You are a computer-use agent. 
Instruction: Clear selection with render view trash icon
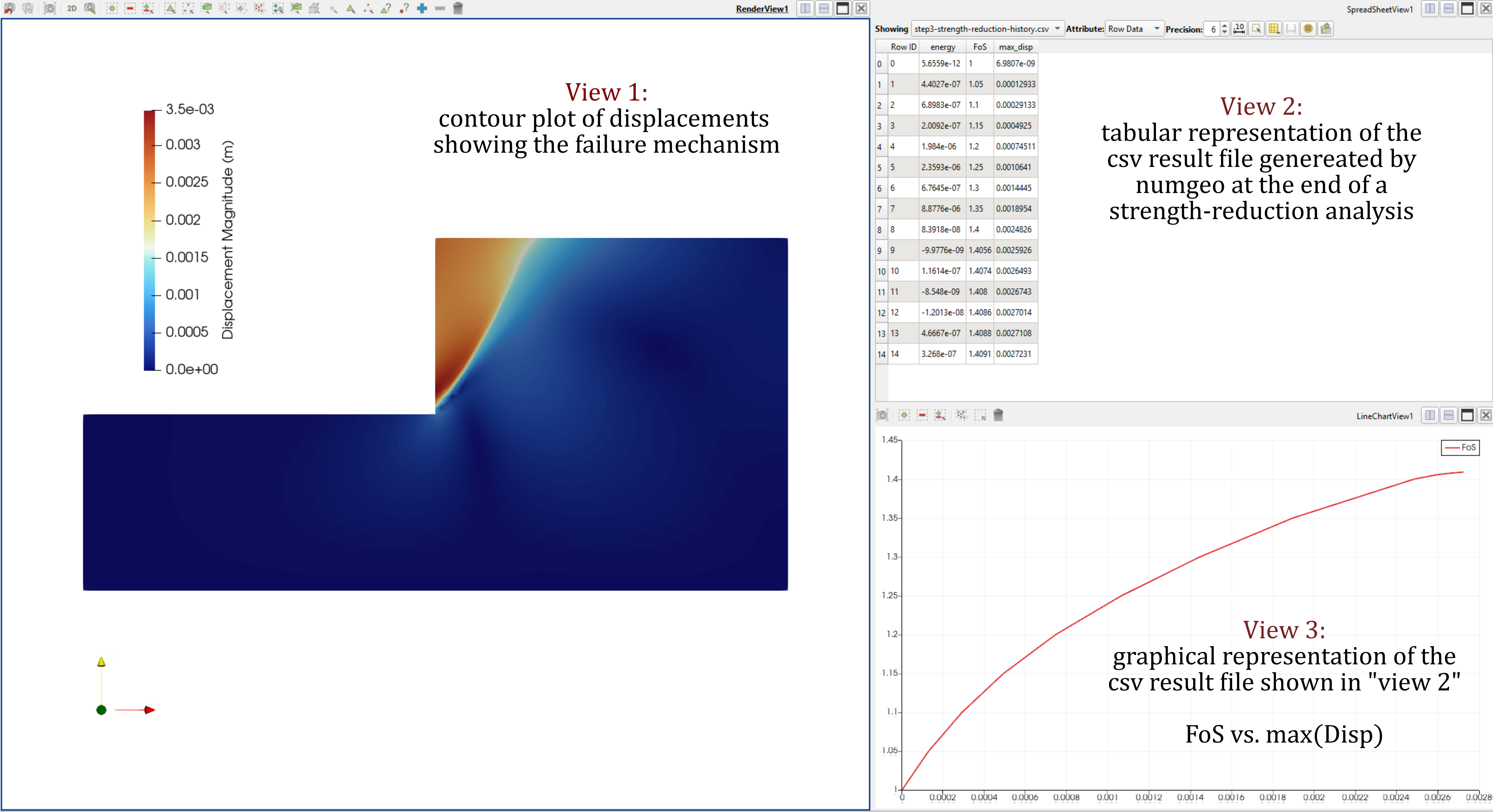click(458, 8)
